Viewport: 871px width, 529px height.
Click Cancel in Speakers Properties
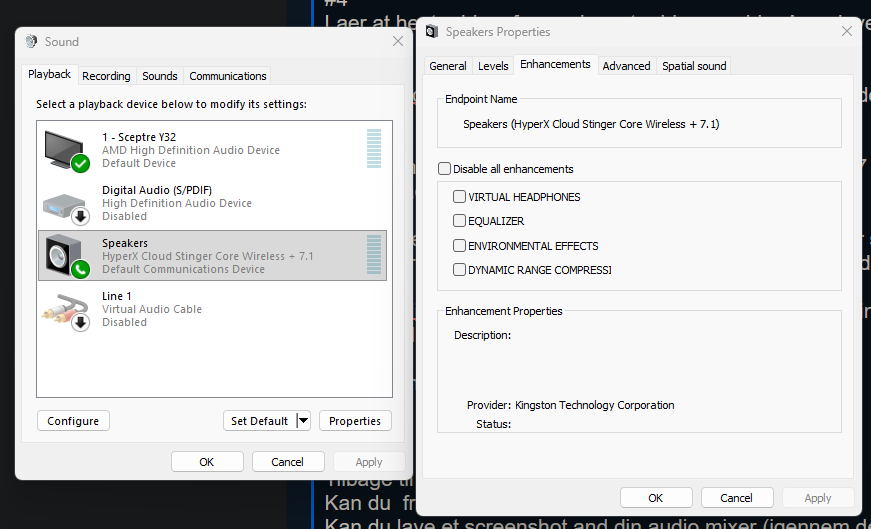point(737,498)
